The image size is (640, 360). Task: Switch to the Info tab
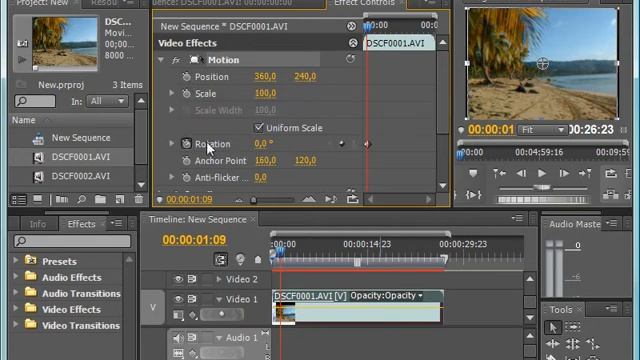(x=38, y=224)
